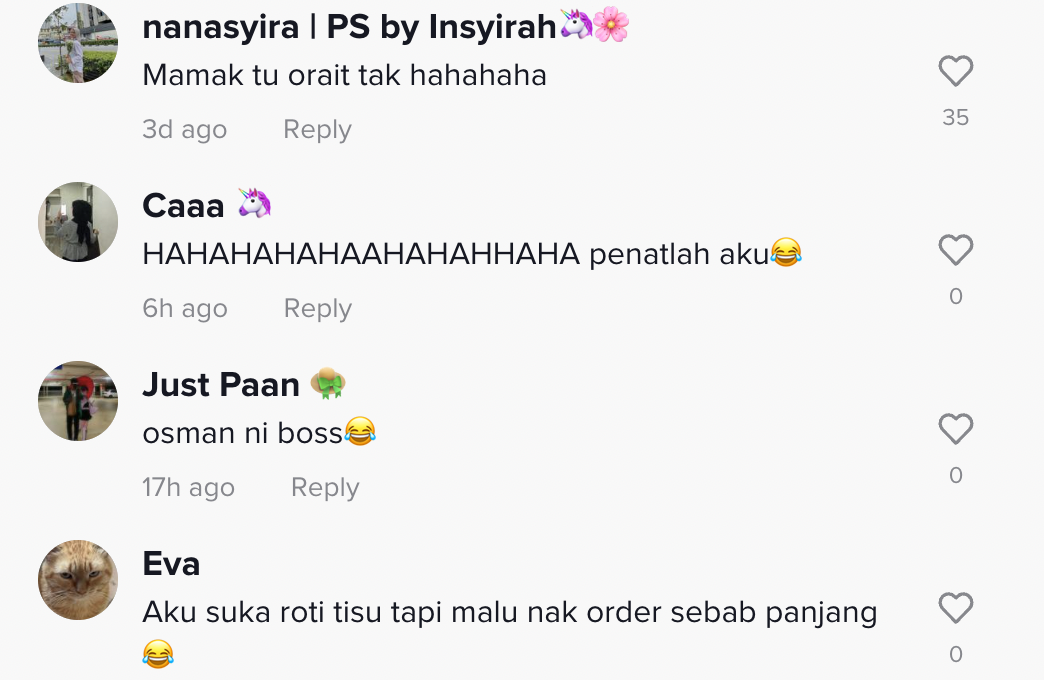Like Just Paan's "osman ni boss" comment

click(x=955, y=428)
